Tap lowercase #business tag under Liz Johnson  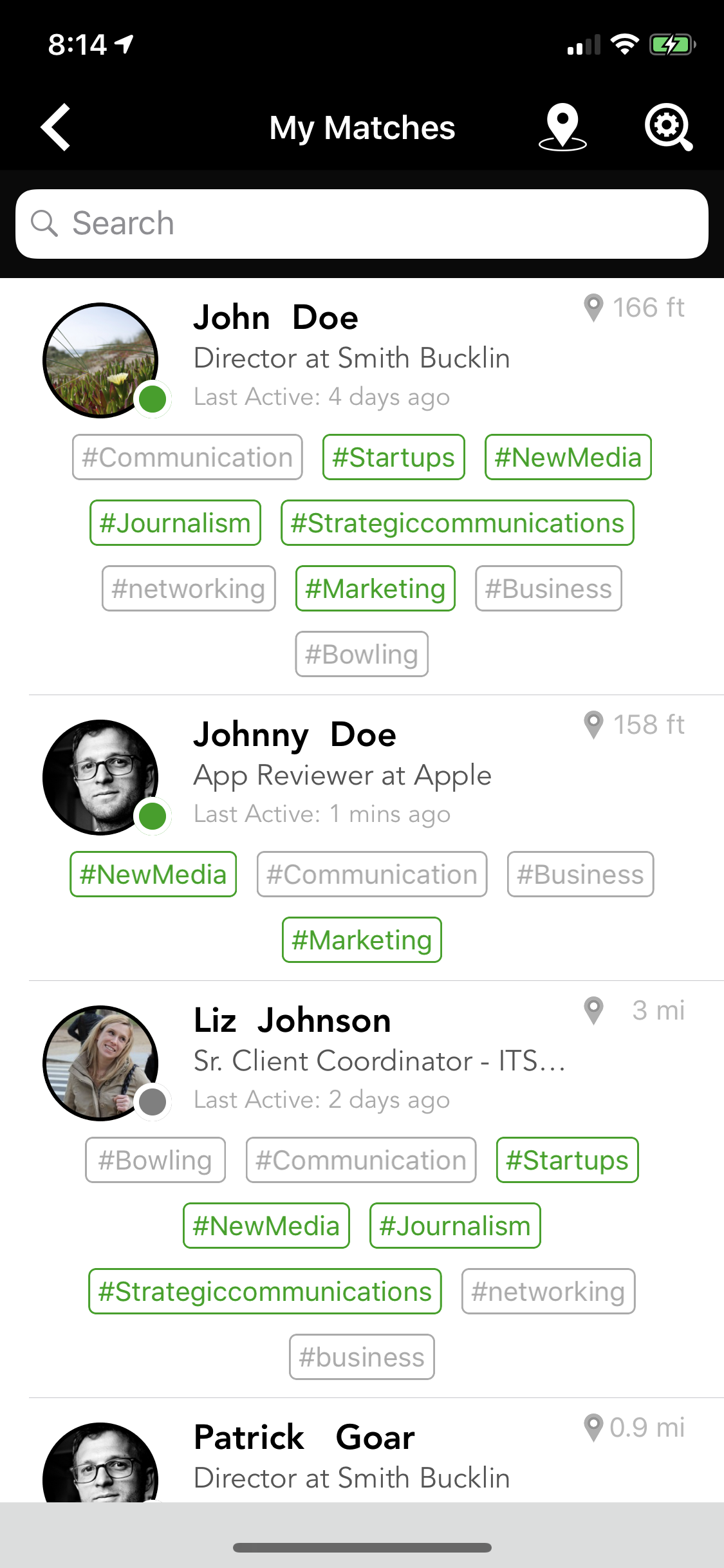[x=362, y=1358]
